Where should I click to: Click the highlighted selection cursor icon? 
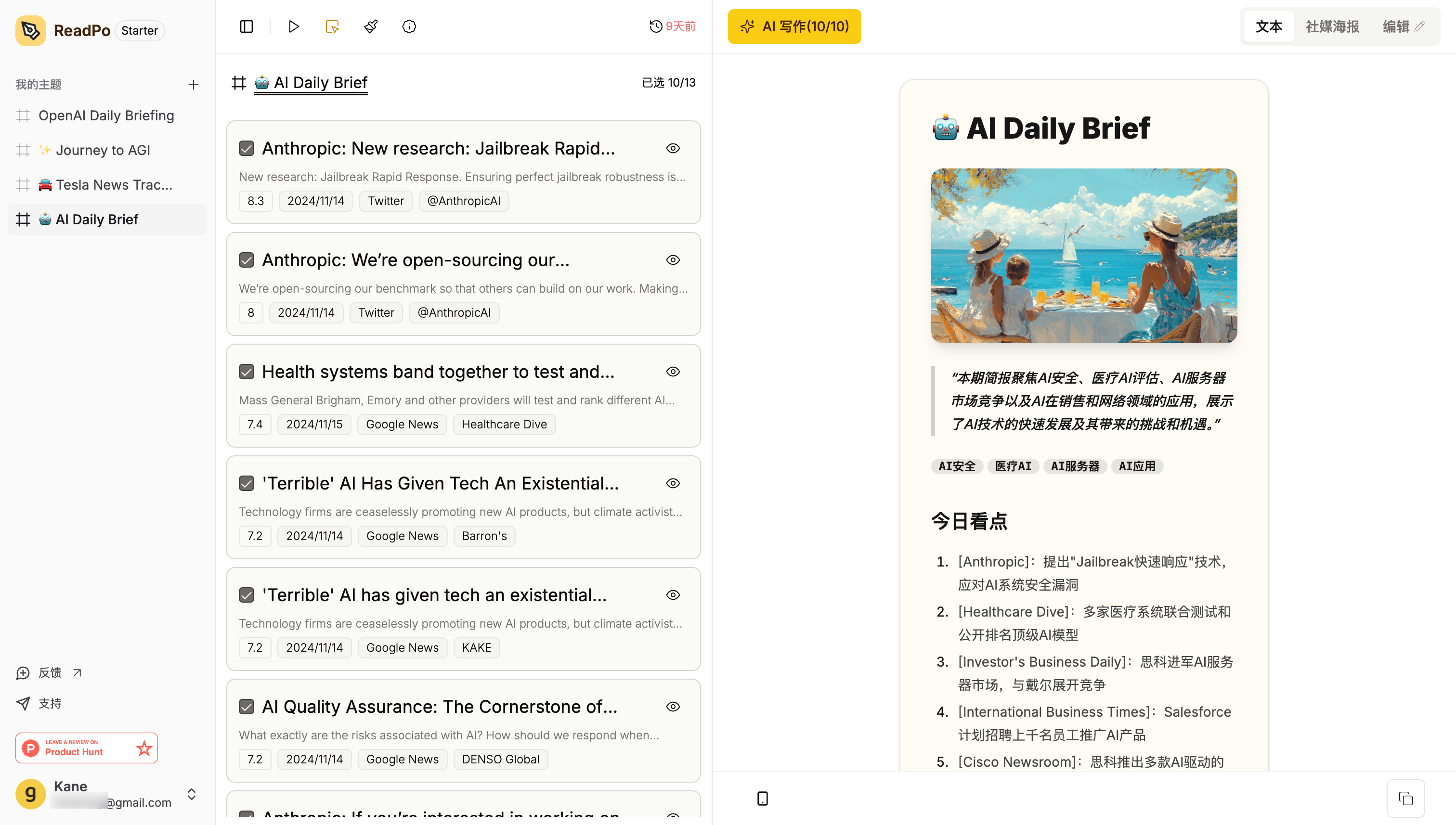[332, 26]
